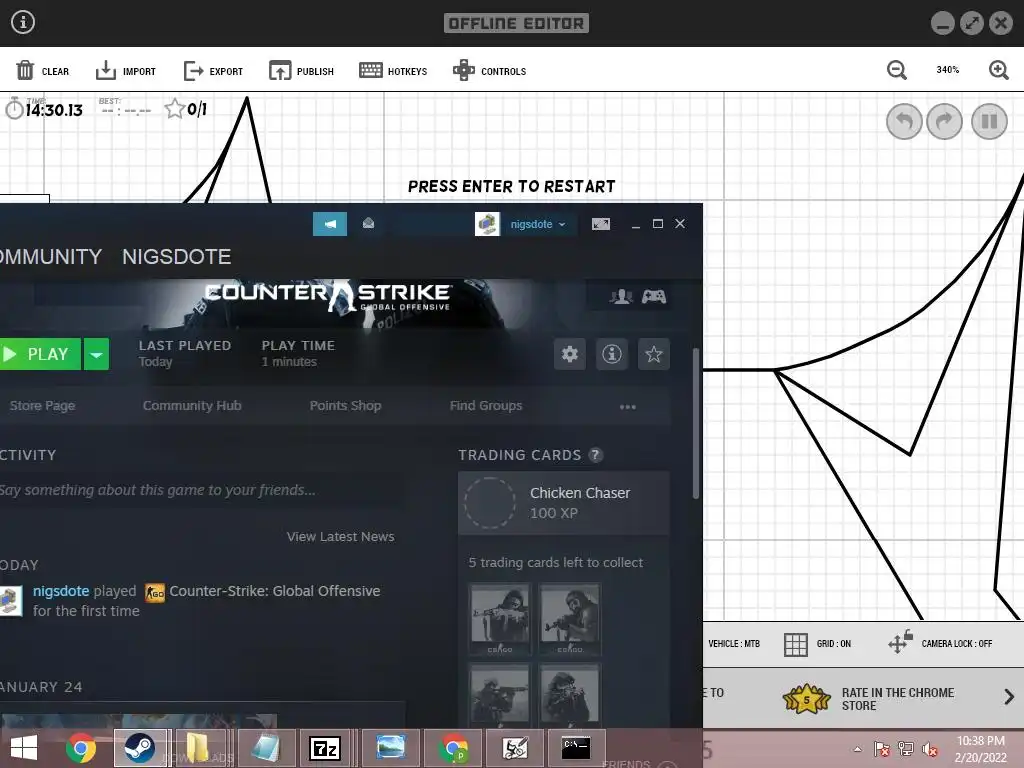Viewport: 1024px width, 768px height.
Task: Pause the track playback
Action: [x=989, y=121]
